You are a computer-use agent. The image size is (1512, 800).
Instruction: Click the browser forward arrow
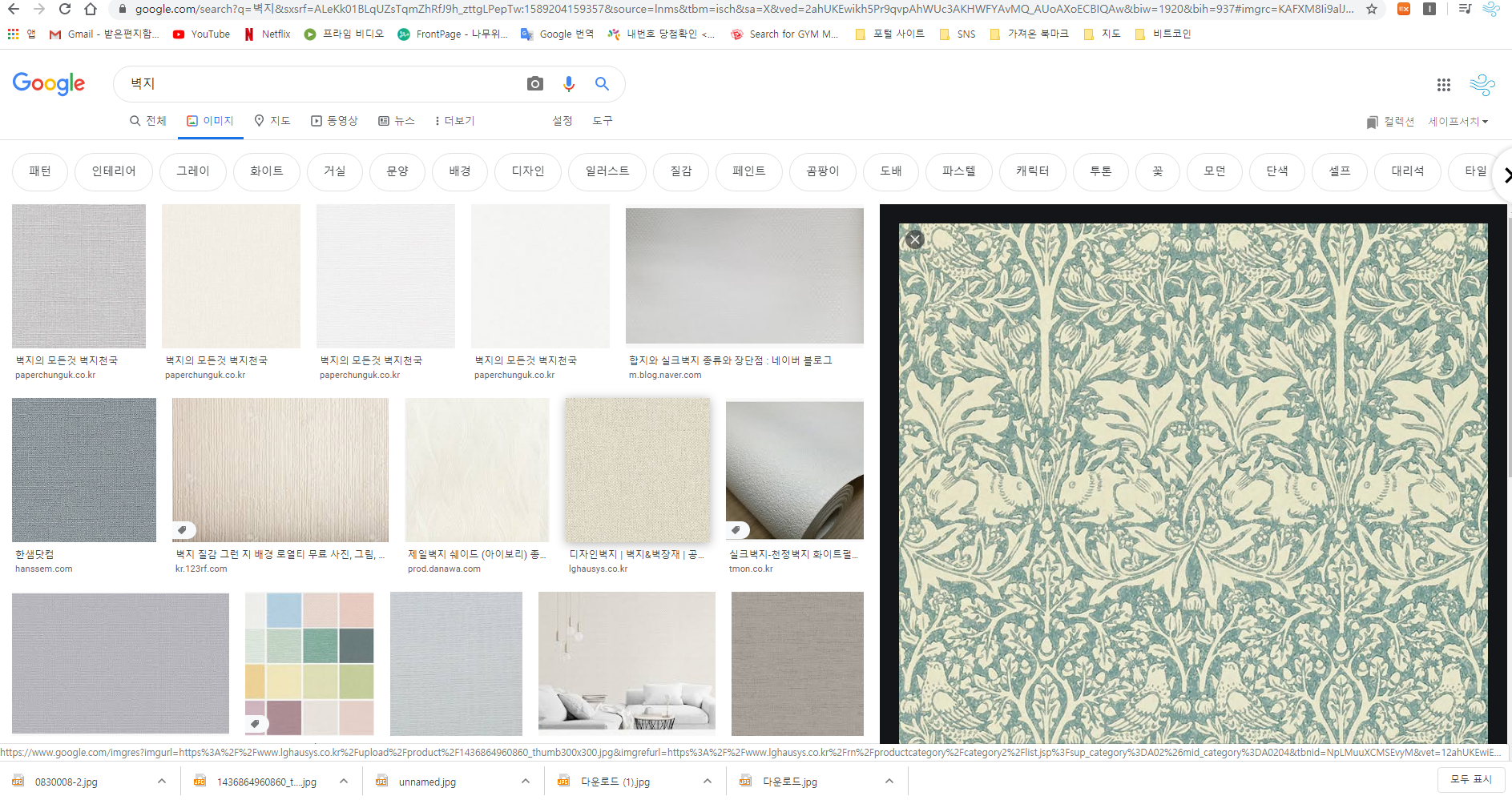point(39,9)
